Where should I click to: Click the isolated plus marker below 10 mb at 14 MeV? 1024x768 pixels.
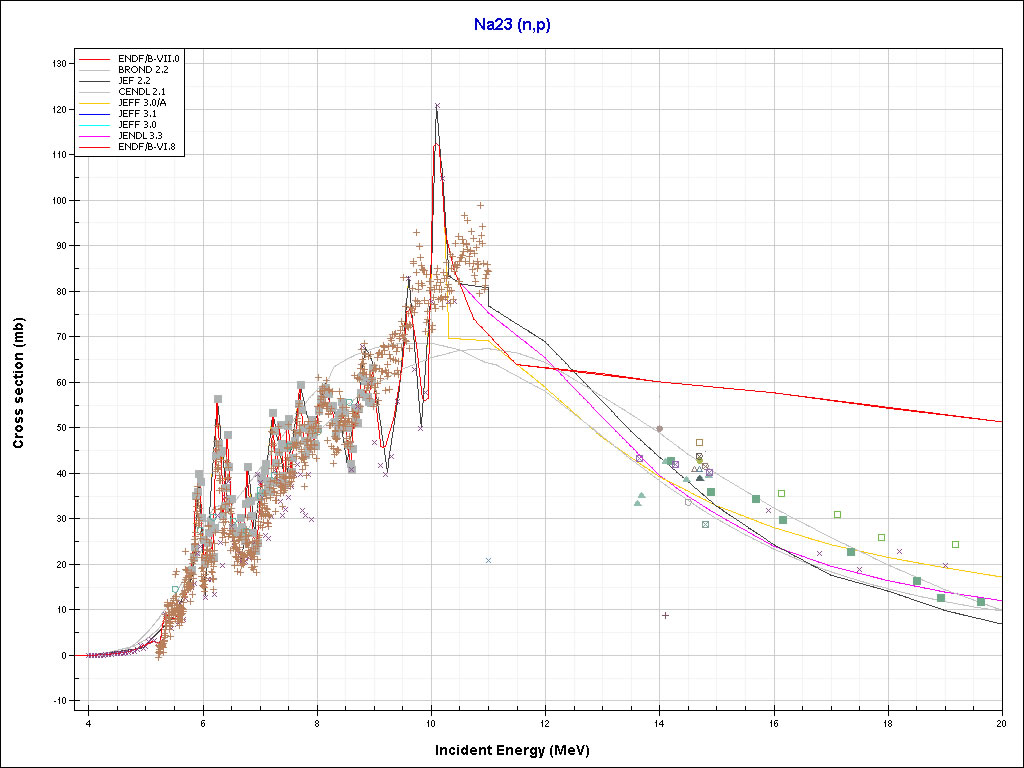[665, 615]
